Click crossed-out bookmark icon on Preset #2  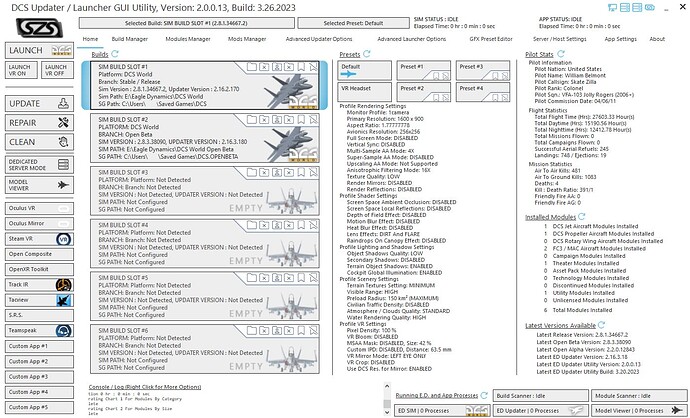445,98
